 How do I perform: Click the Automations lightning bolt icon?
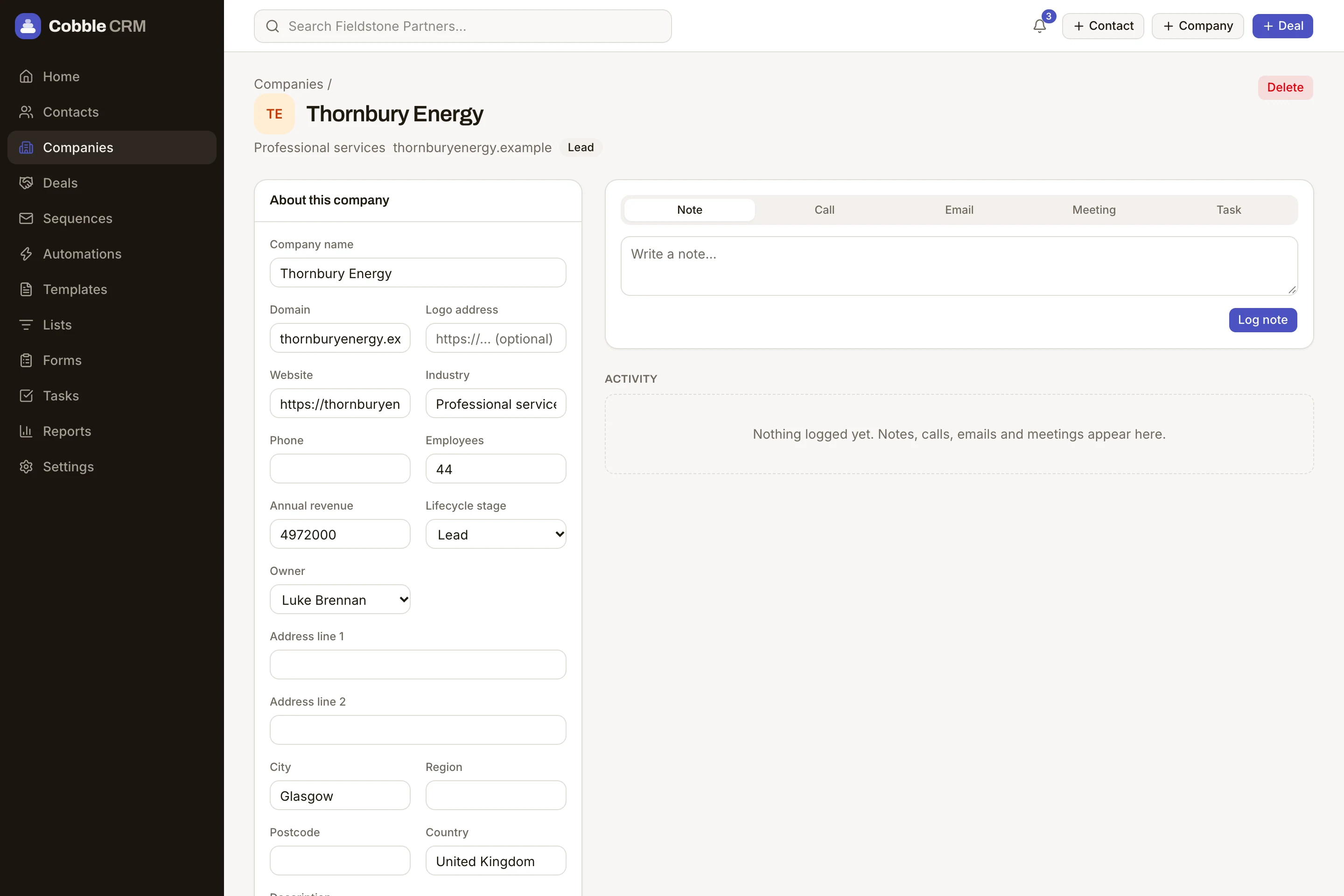[26, 254]
